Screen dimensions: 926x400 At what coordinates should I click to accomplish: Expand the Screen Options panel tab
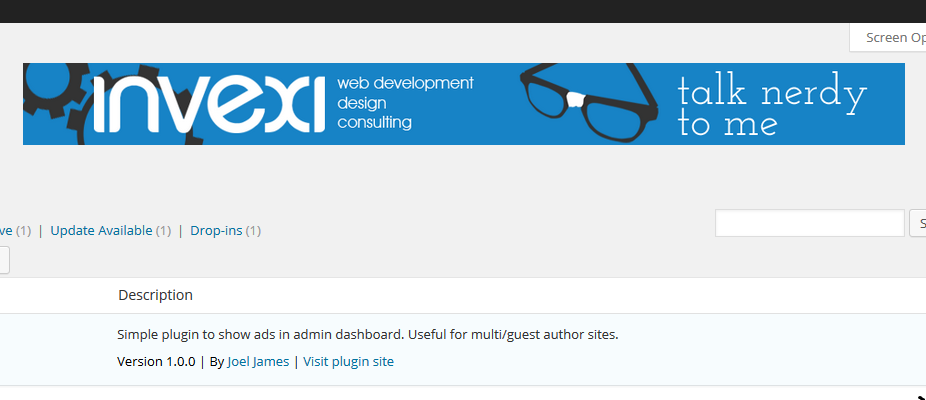point(888,38)
